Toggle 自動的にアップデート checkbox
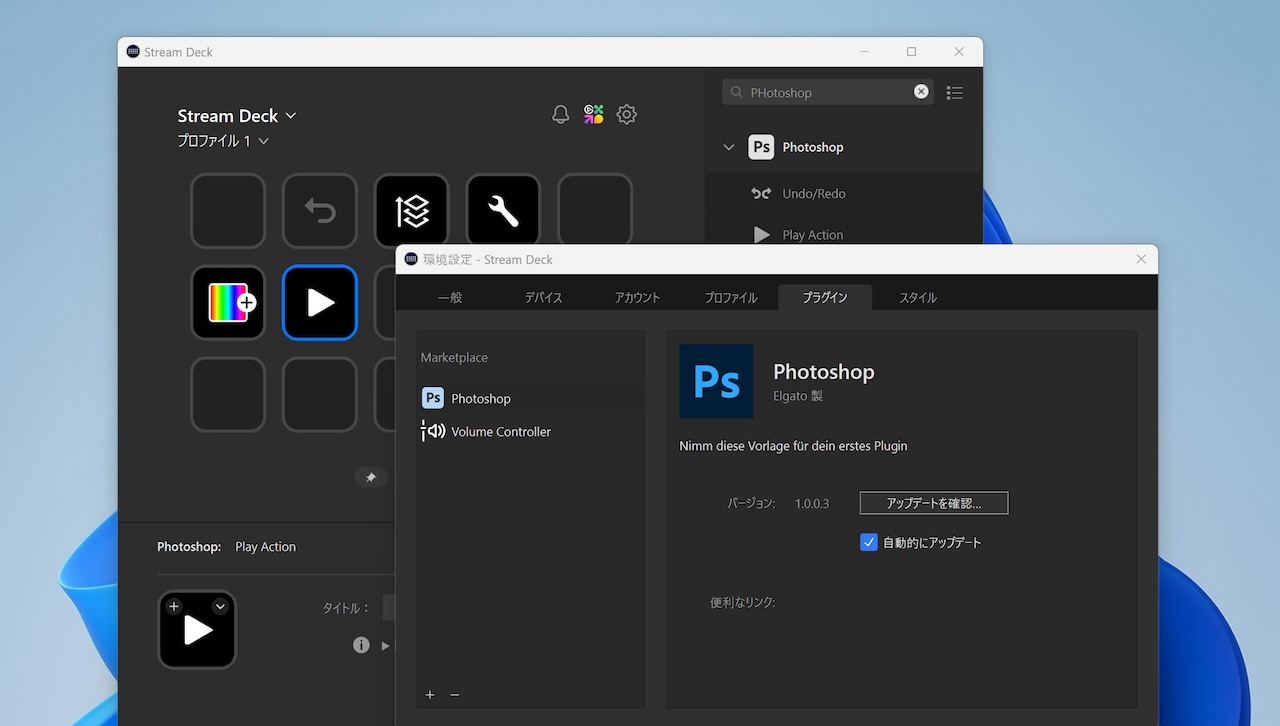Screen dimensions: 1280x726 (869, 542)
